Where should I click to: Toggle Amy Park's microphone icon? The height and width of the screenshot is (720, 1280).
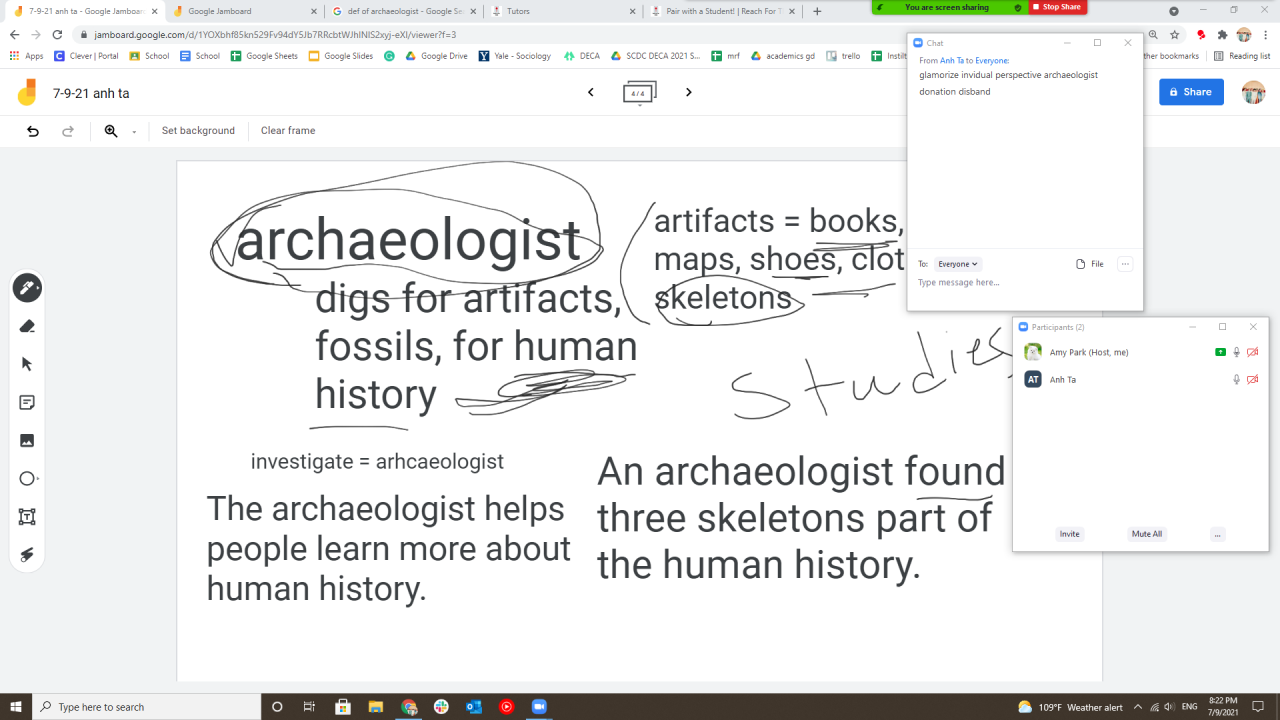coord(1237,352)
